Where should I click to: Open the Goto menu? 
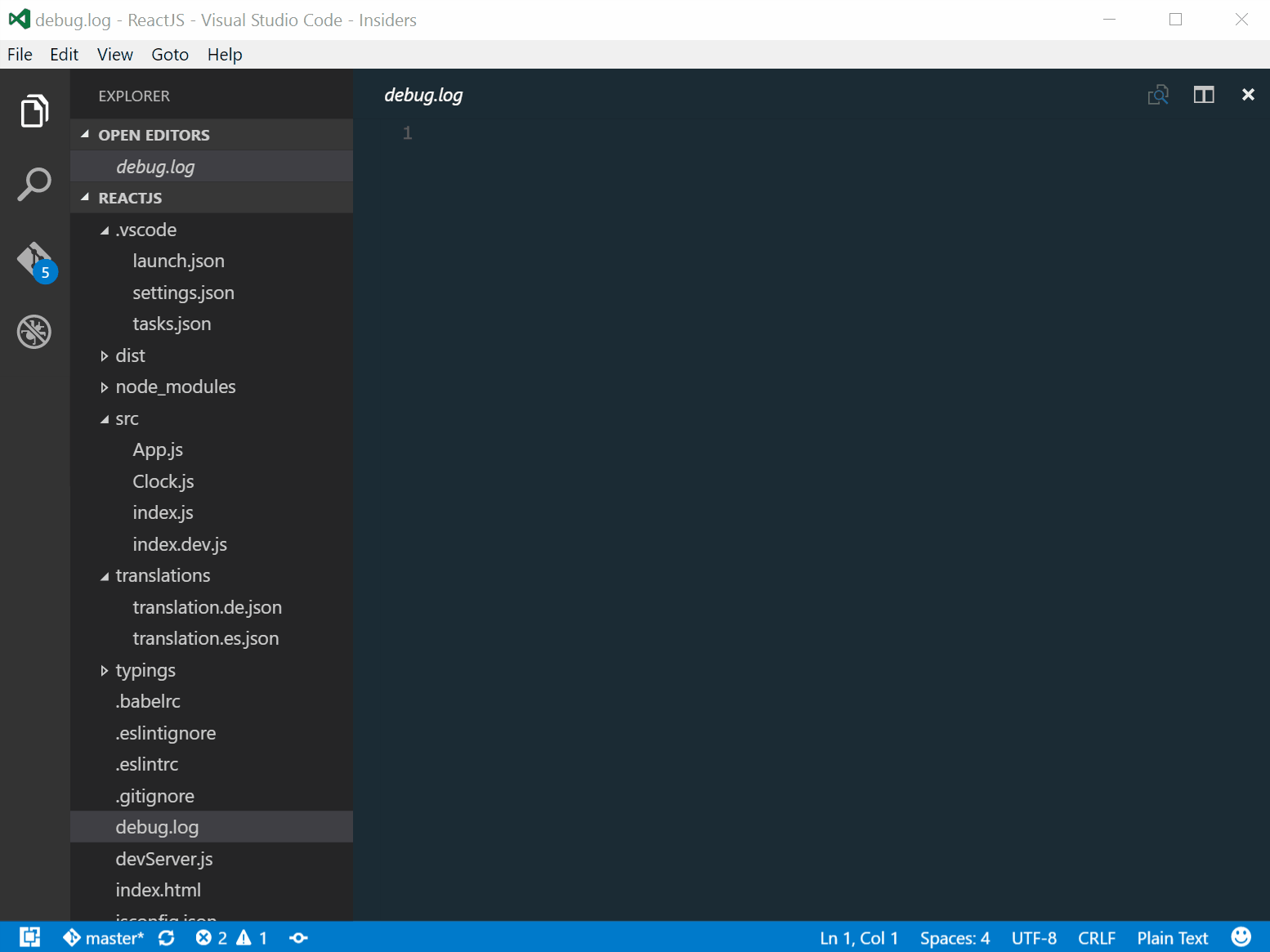170,55
